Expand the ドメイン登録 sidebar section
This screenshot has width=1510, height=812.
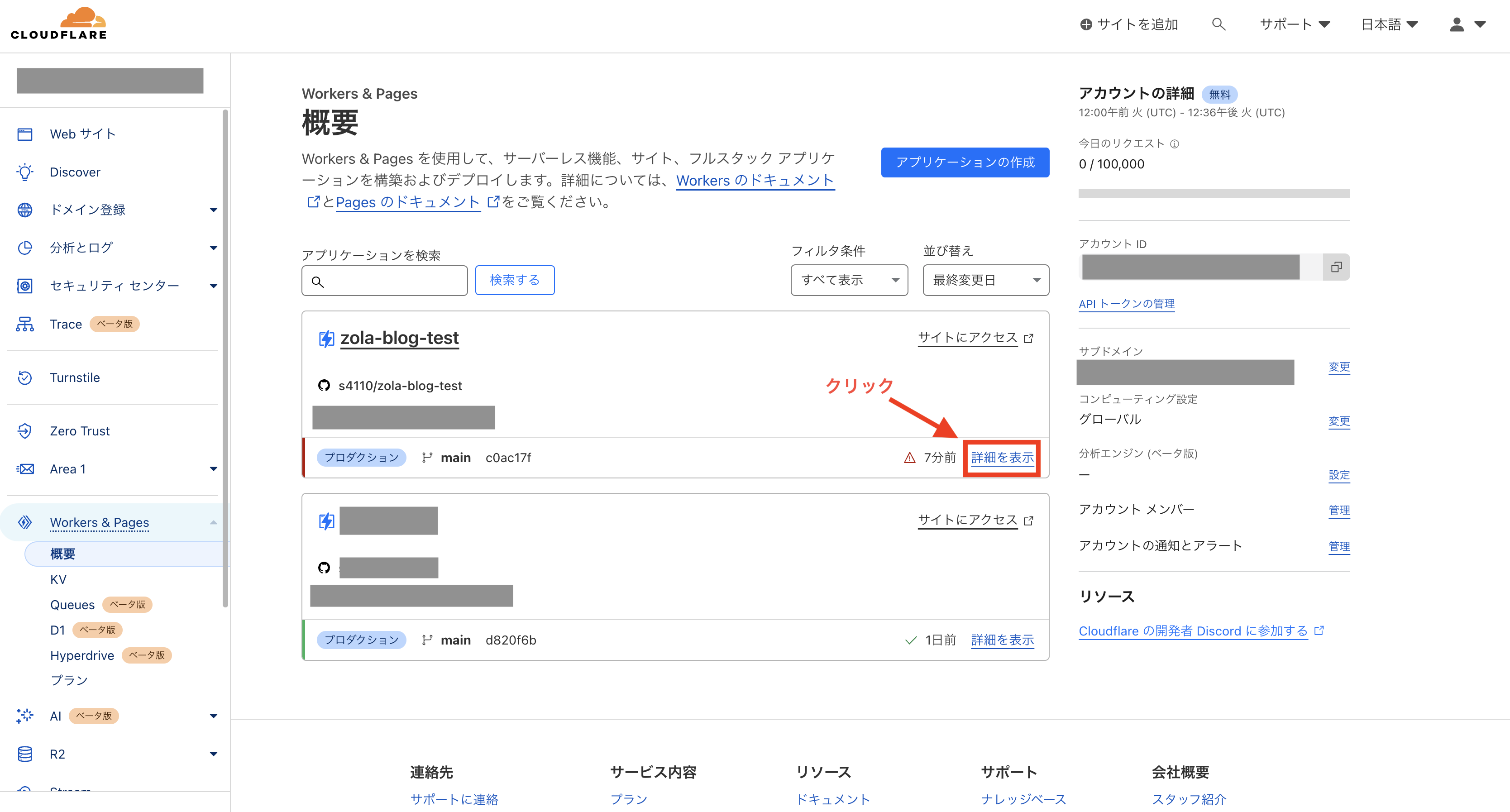pos(213,210)
